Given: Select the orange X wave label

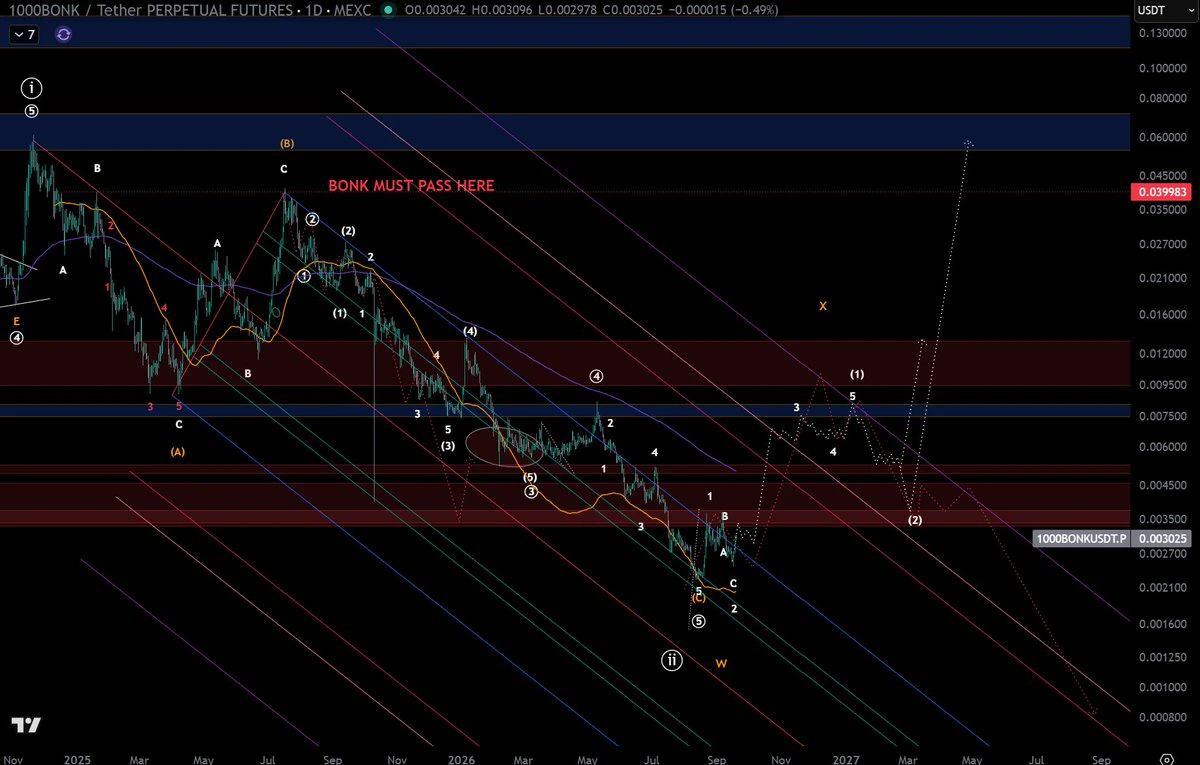Looking at the screenshot, I should [823, 306].
